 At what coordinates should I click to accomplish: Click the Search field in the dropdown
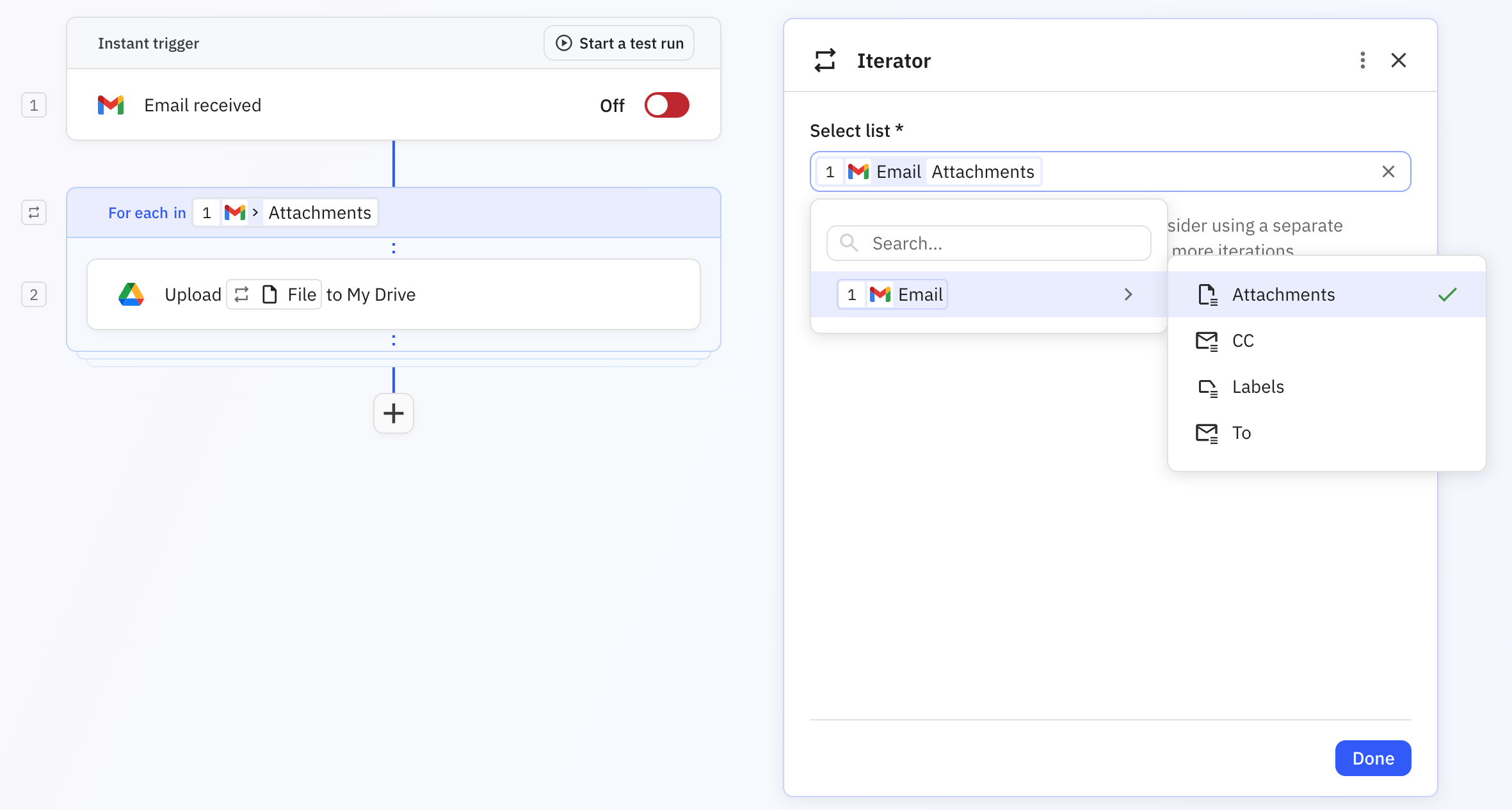click(x=989, y=242)
